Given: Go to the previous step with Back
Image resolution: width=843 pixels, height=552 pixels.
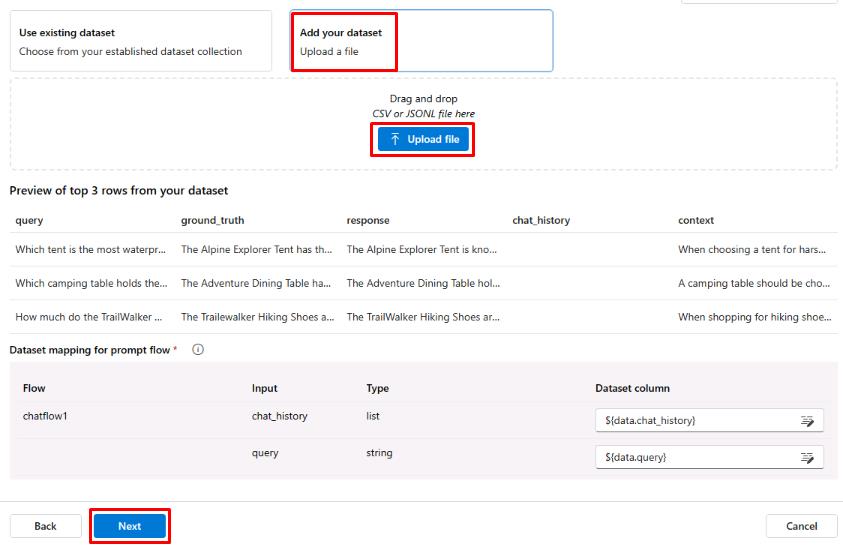Looking at the screenshot, I should pos(46,526).
